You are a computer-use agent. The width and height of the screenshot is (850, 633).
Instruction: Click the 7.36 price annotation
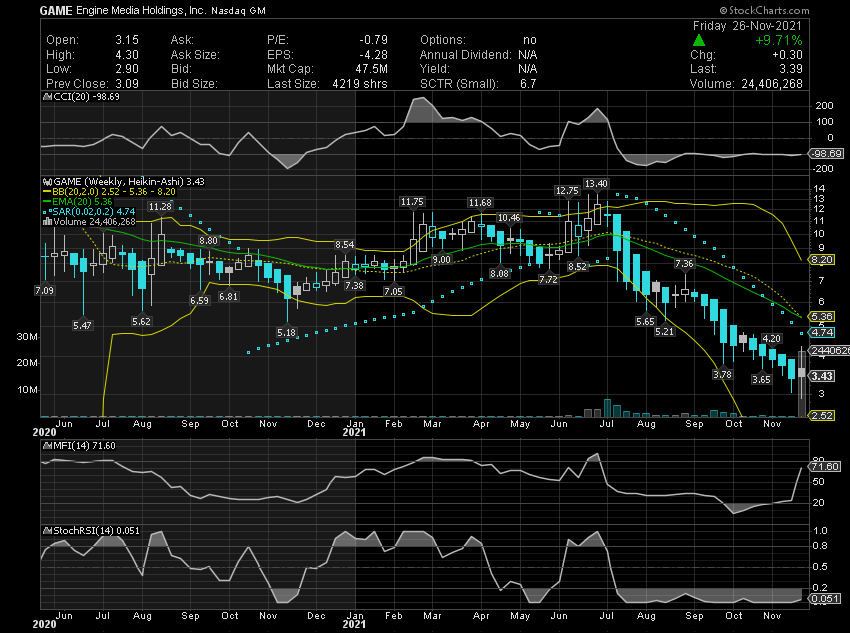684,264
